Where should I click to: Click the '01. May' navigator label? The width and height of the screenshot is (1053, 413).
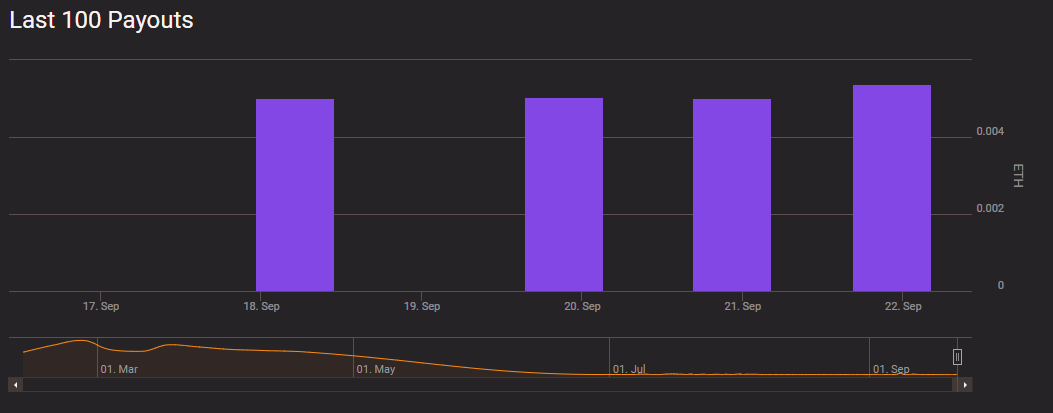[375, 369]
